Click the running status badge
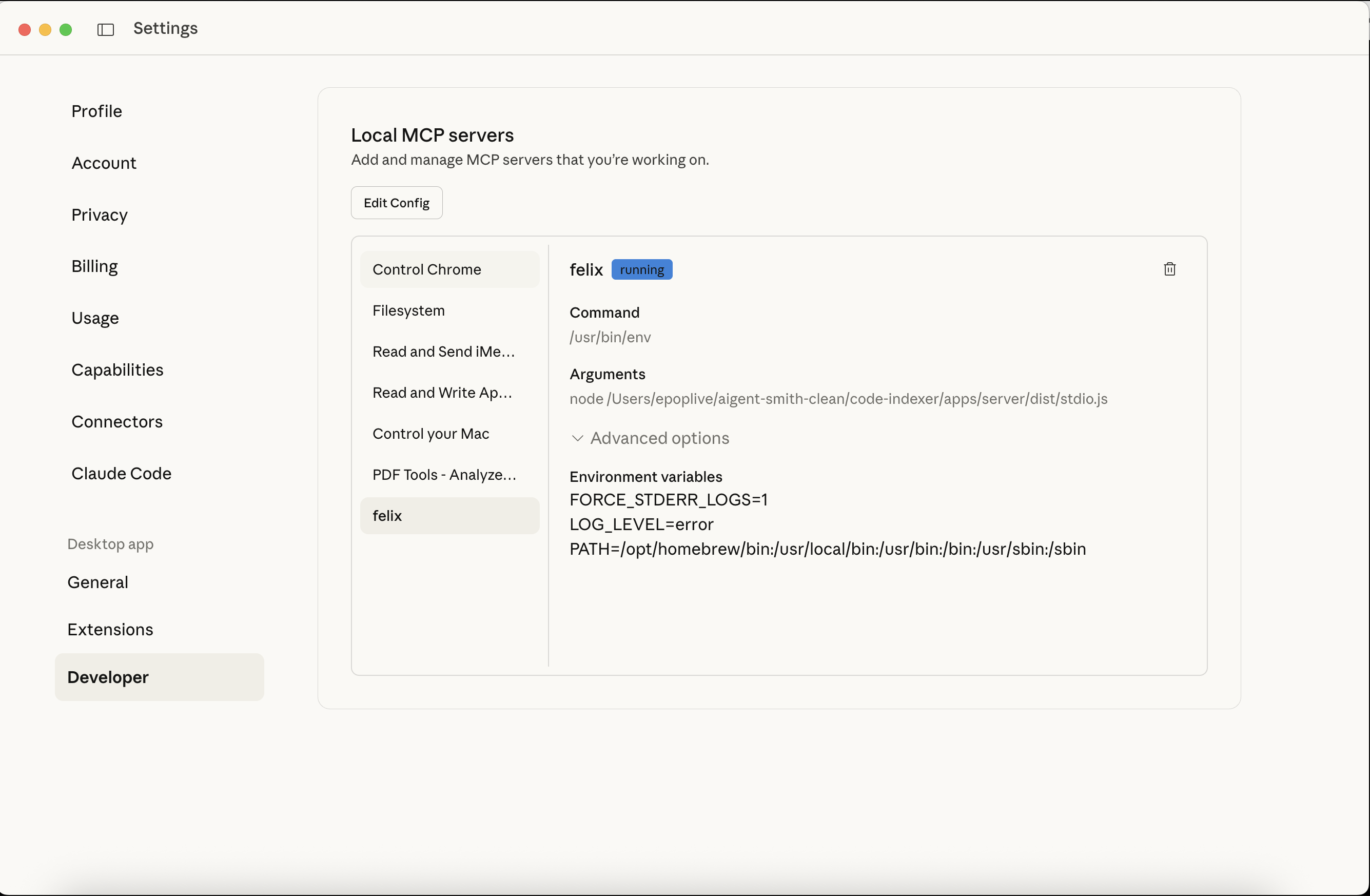 641,269
